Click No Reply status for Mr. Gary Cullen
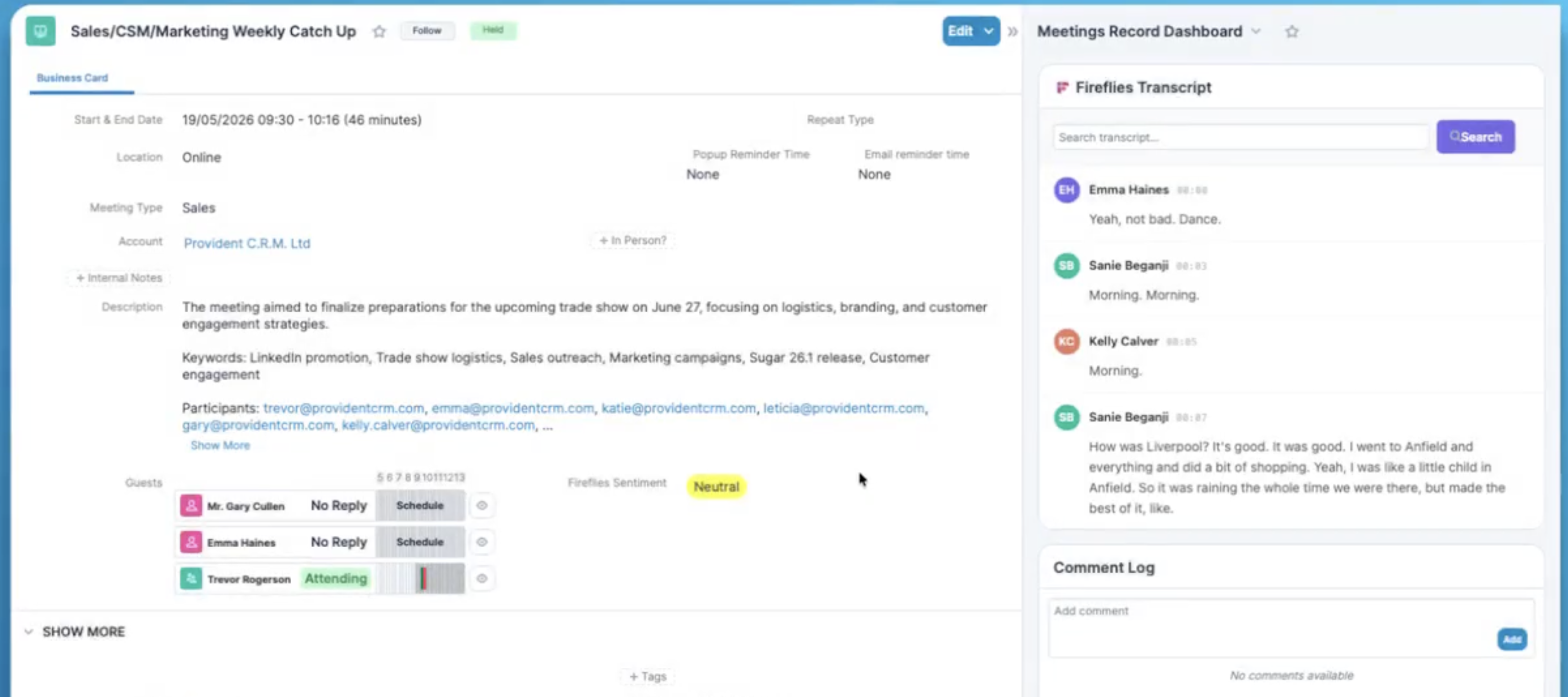This screenshot has height=697, width=1568. point(339,506)
